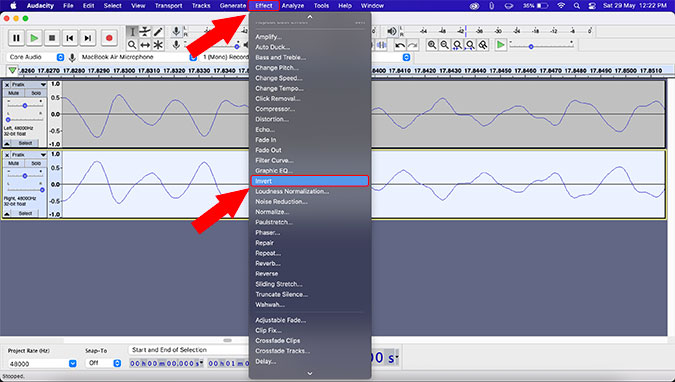Select the Zoom magnifier tool
Viewport: 675px width, 382px height.
[x=132, y=45]
